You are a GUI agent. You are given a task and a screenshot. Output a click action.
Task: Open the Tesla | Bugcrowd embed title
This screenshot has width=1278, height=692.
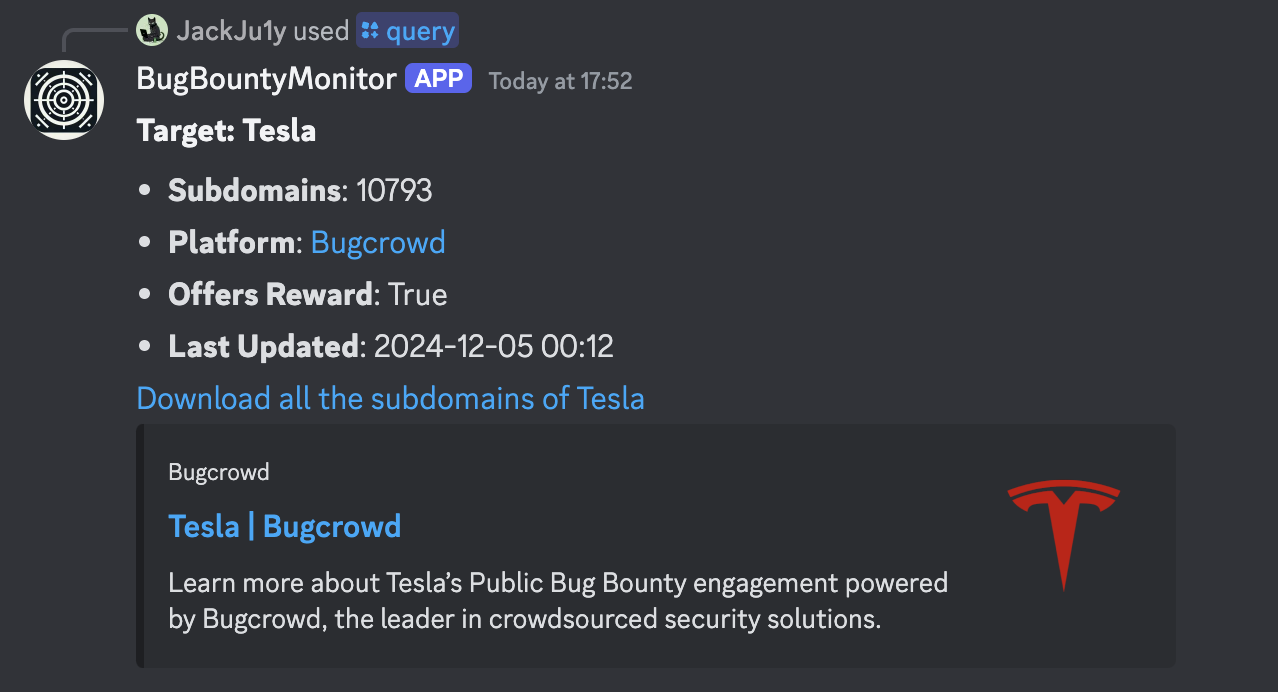tap(285, 526)
